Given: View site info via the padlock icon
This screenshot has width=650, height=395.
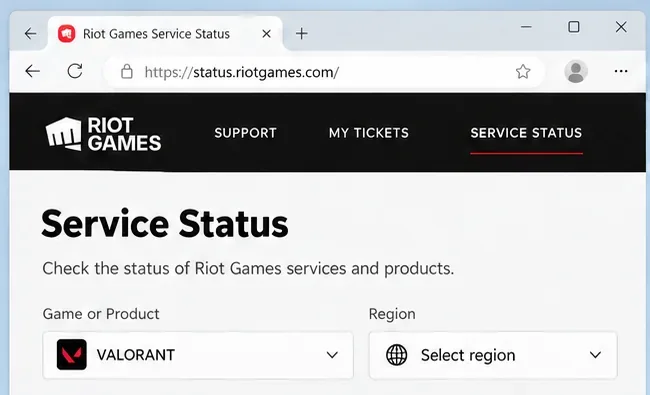Looking at the screenshot, I should 126,71.
